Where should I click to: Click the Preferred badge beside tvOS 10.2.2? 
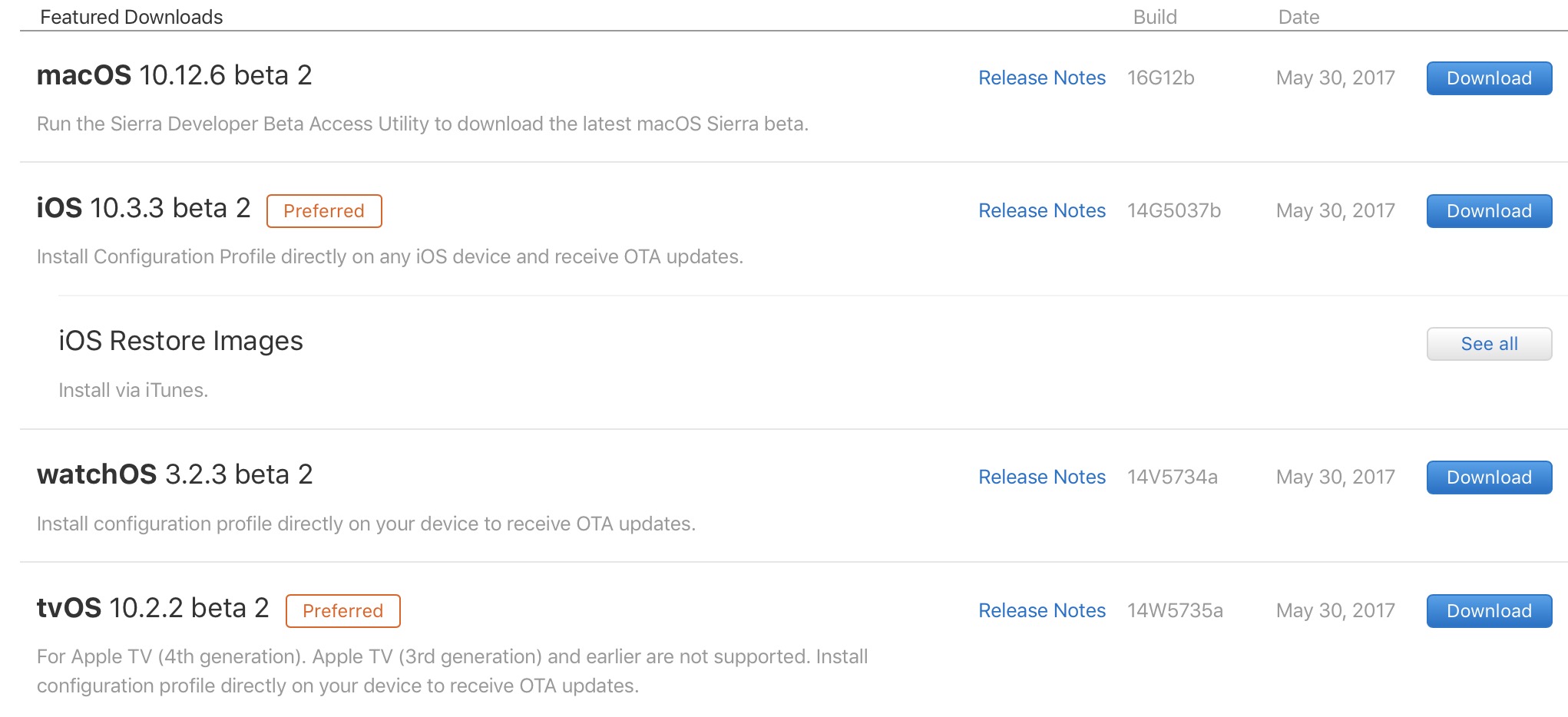(342, 611)
